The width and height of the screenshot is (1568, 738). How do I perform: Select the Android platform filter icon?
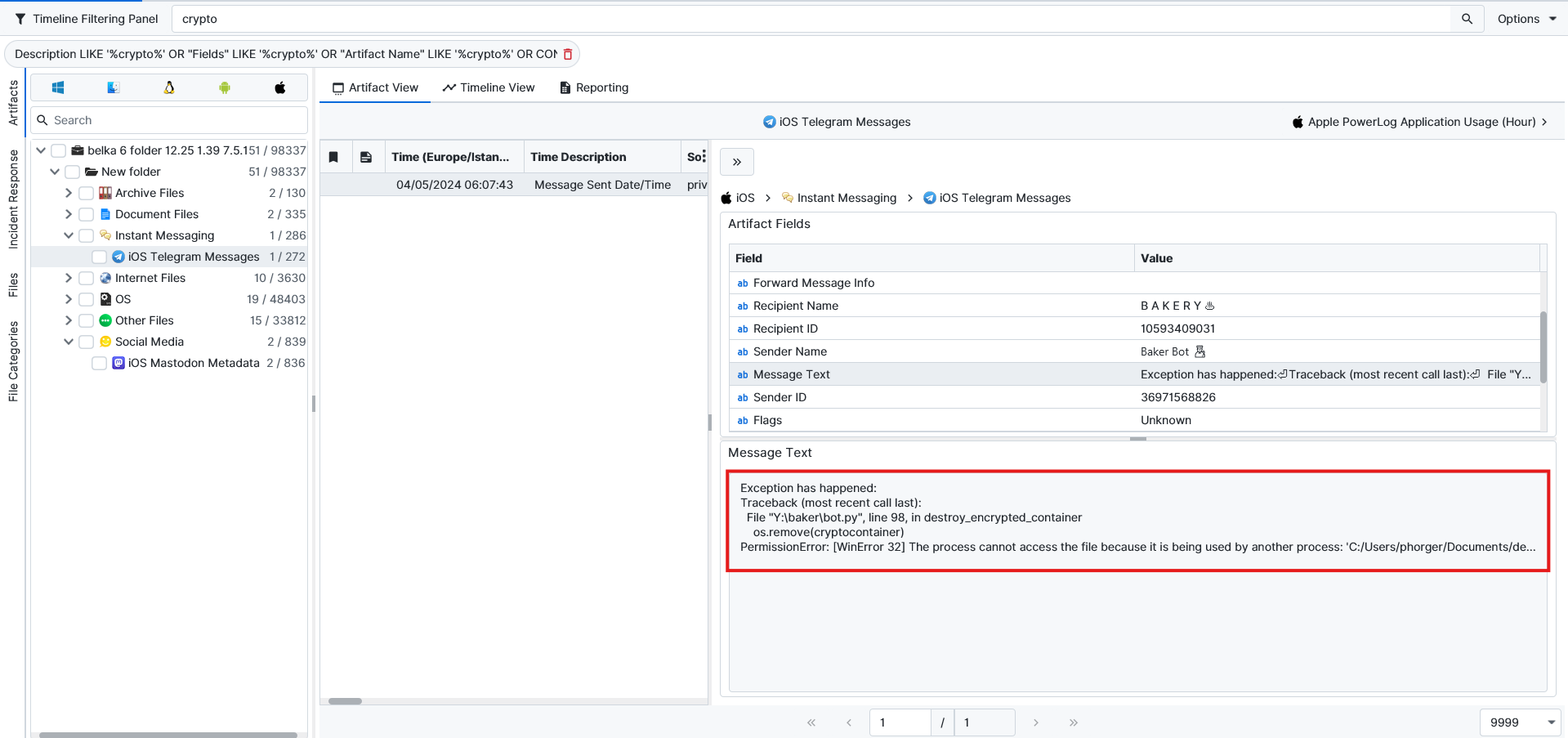(225, 87)
